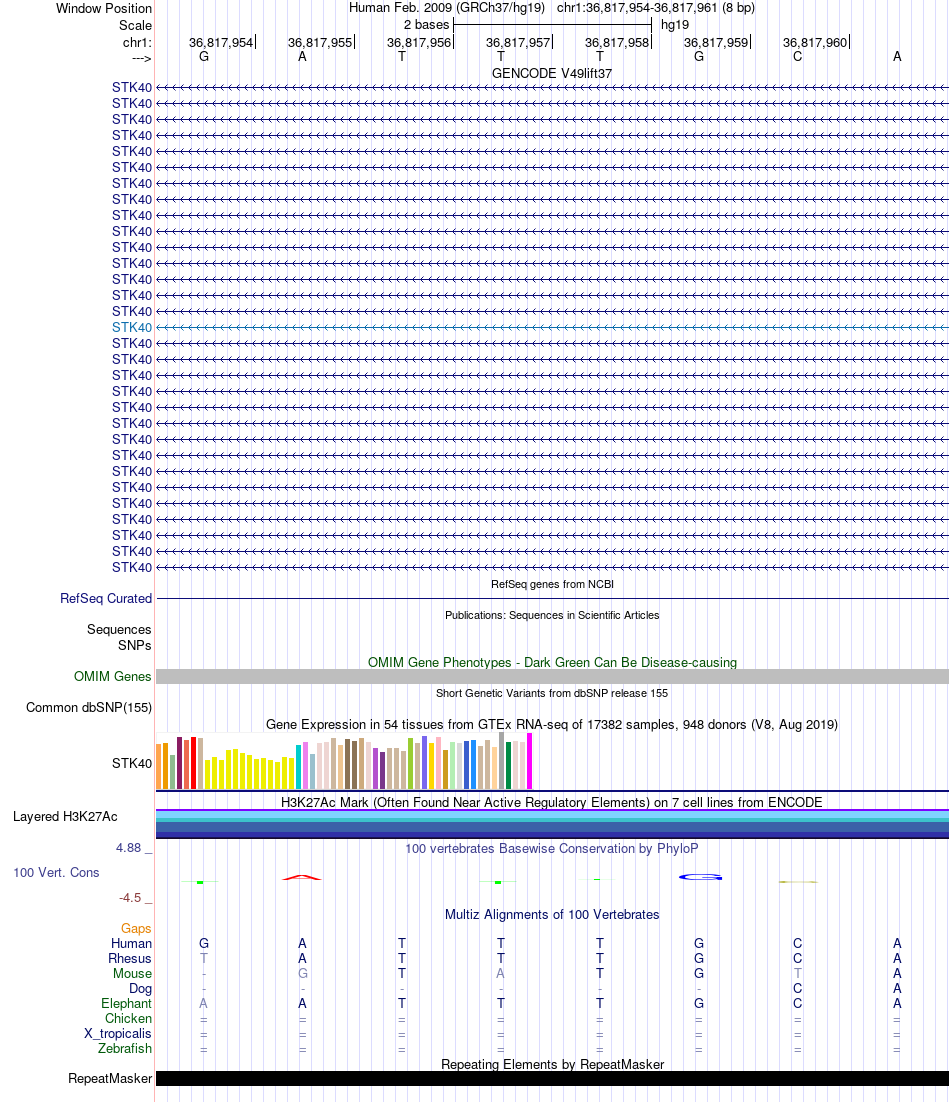Click the '2 bases' scale bar label

426,25
